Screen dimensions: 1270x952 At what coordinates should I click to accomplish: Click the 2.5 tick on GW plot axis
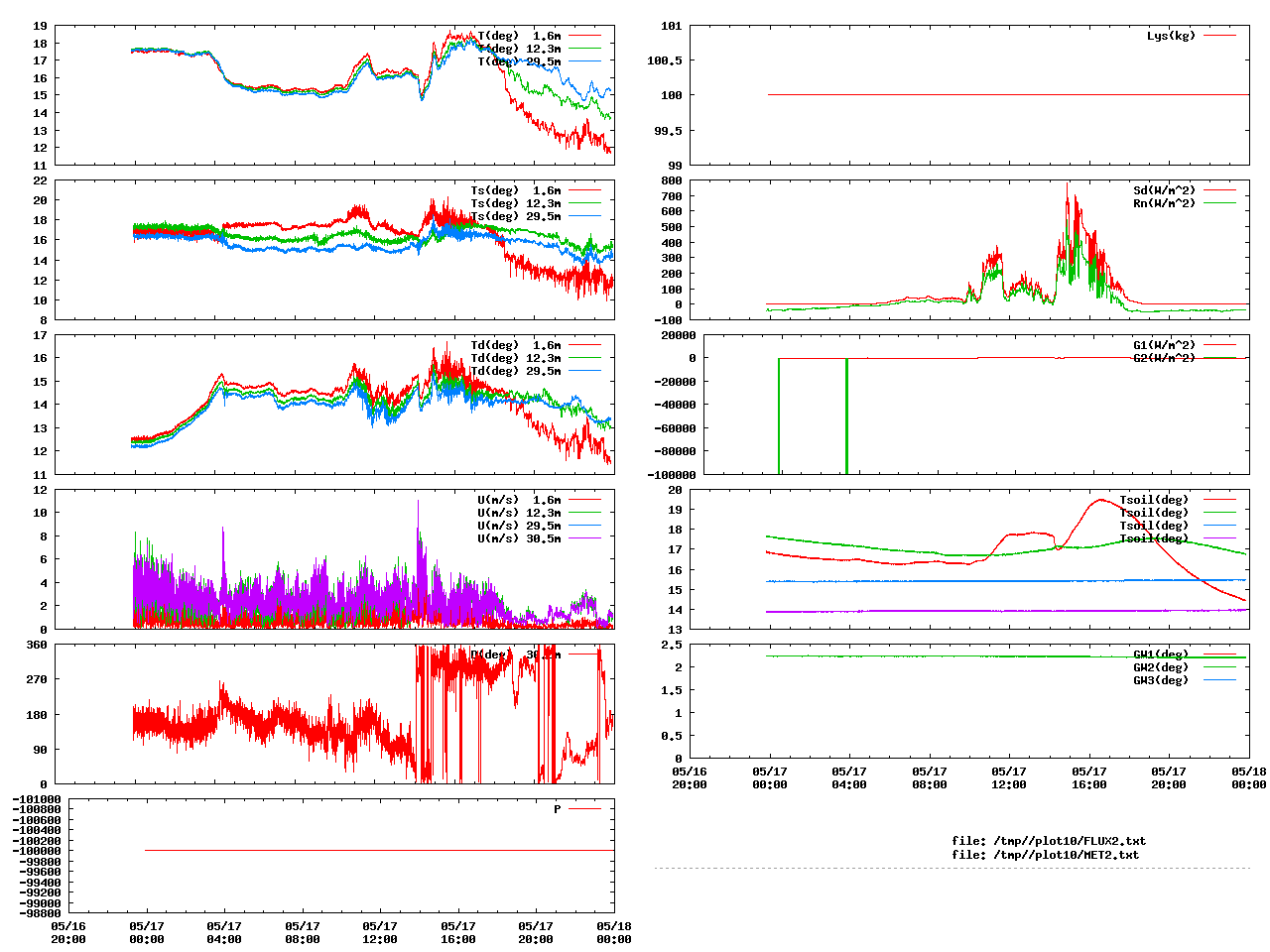click(x=672, y=645)
